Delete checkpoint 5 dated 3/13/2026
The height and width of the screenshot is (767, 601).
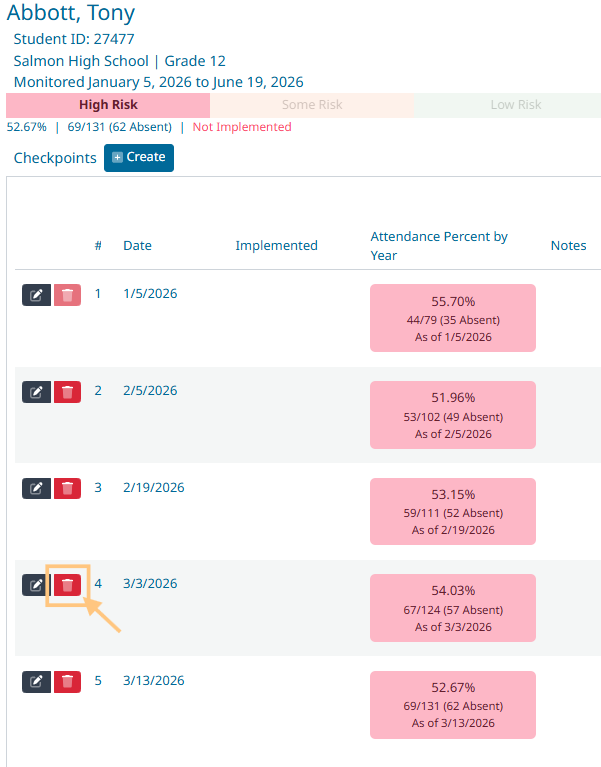(x=67, y=682)
